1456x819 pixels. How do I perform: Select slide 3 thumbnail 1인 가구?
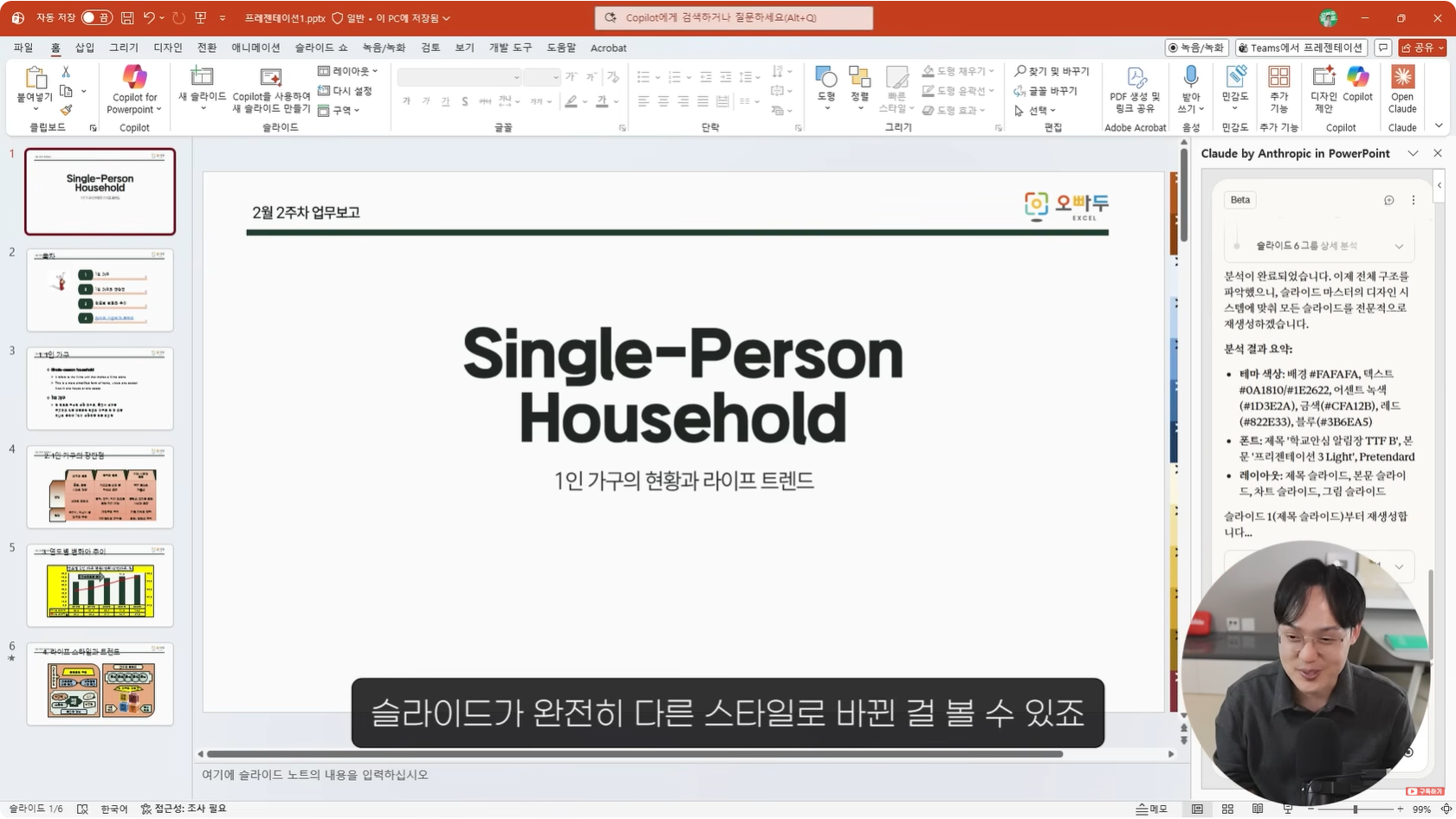pyautogui.click(x=100, y=389)
